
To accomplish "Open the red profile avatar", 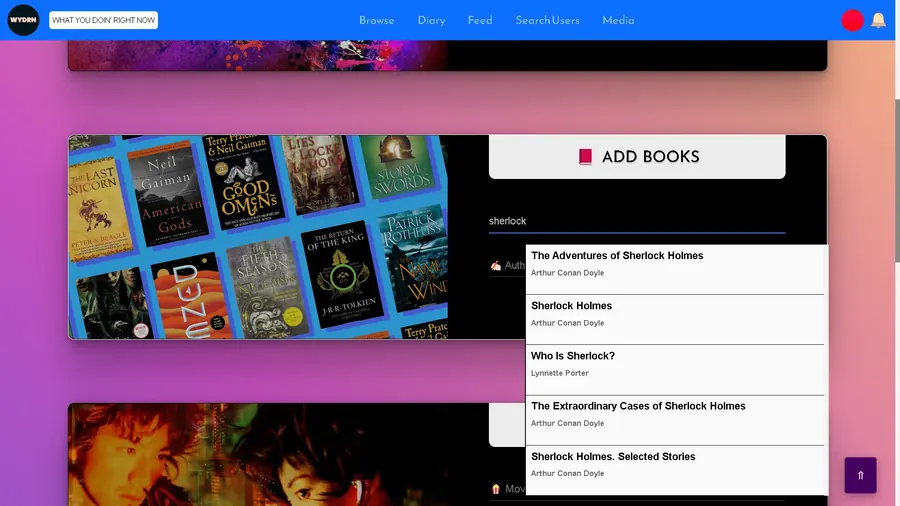I will coord(852,21).
